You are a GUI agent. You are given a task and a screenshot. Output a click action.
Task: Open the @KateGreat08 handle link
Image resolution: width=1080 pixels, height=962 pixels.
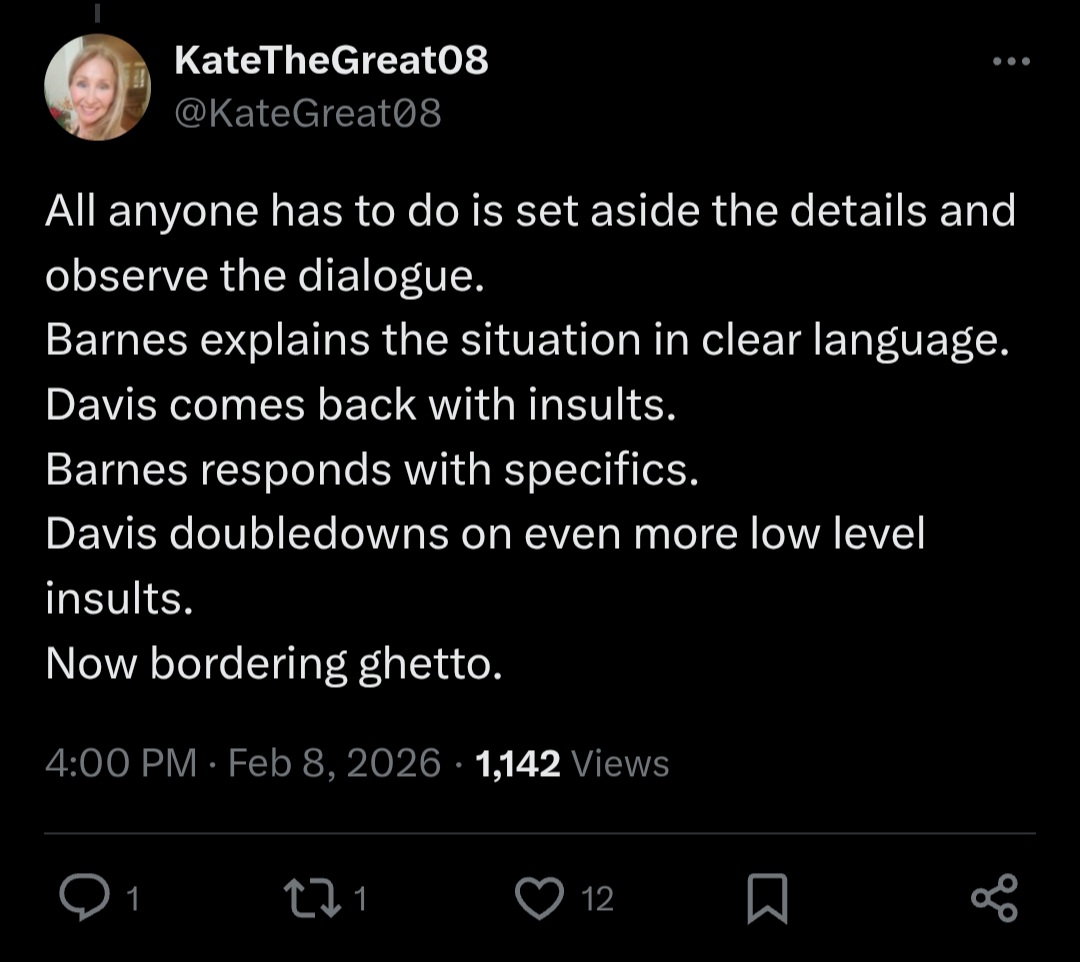point(308,114)
